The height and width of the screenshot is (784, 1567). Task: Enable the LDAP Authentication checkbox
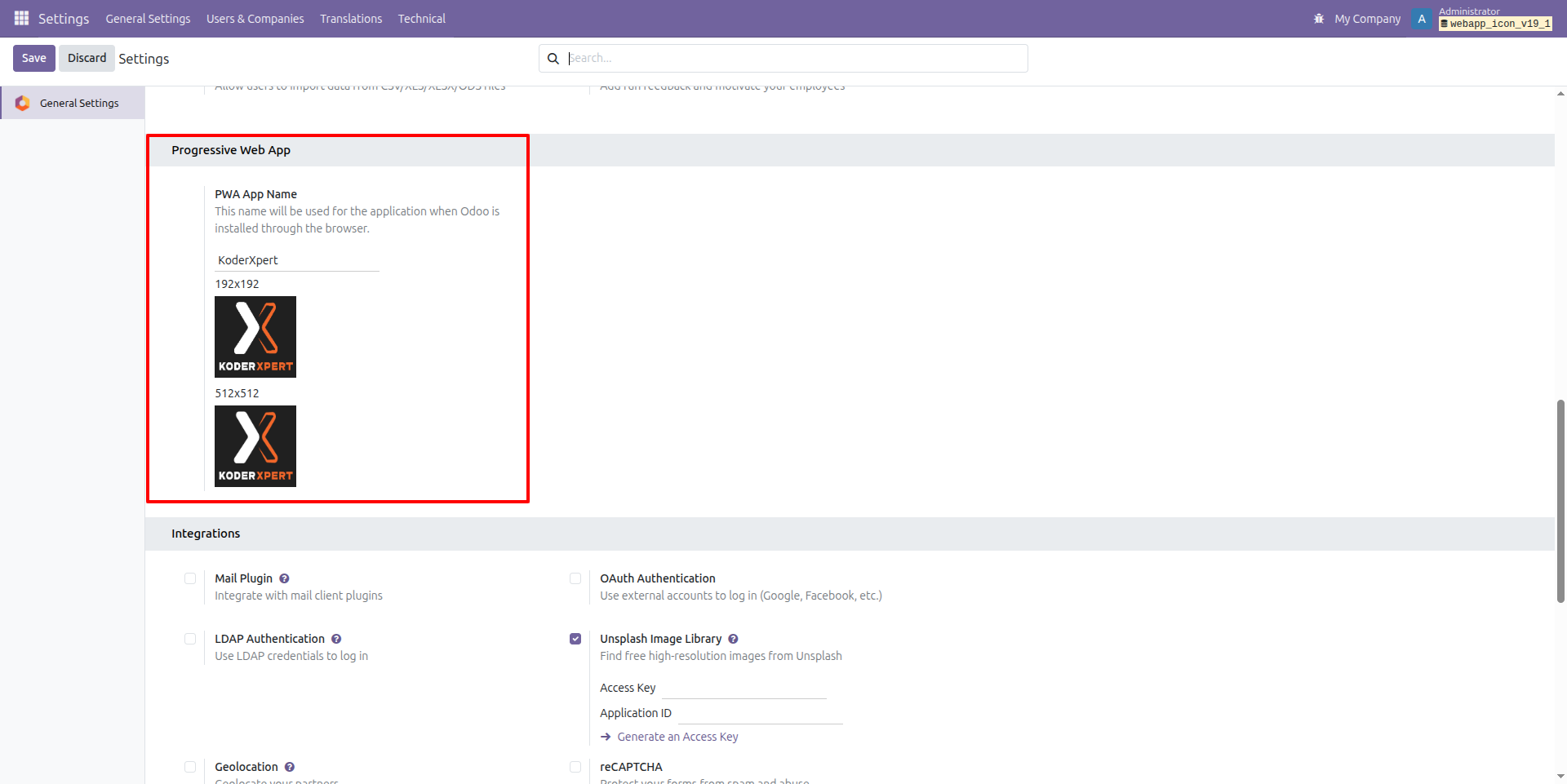coord(190,639)
